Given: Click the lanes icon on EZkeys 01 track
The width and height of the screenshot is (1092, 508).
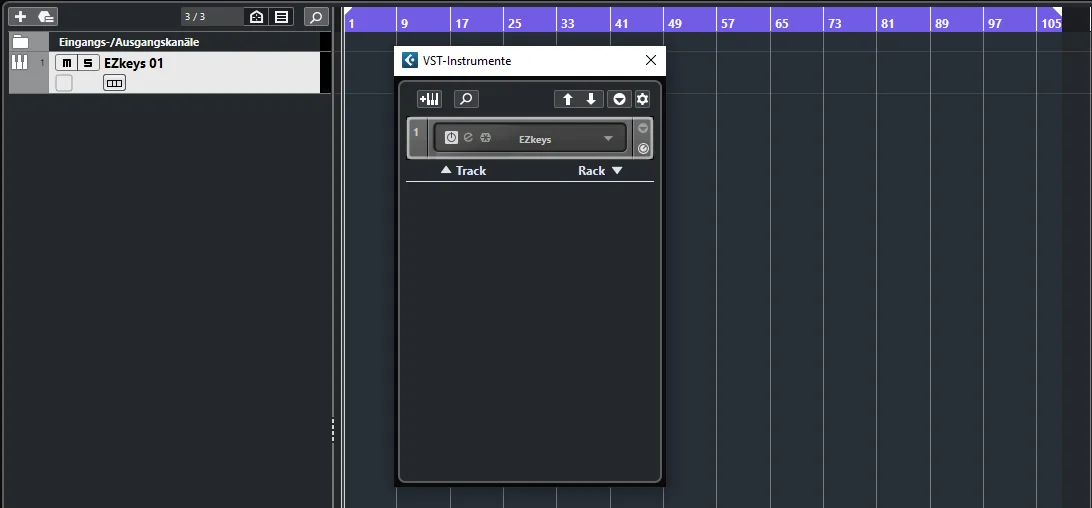Looking at the screenshot, I should click(x=114, y=84).
